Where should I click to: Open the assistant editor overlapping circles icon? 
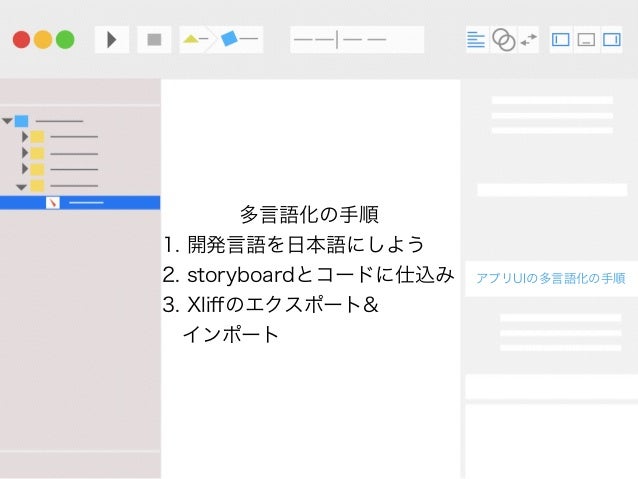click(x=503, y=40)
